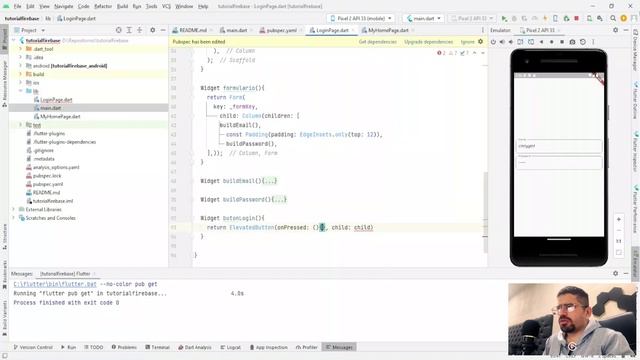Select opened file target icon in Project panel
The height and width of the screenshot is (360, 640).
118,30
